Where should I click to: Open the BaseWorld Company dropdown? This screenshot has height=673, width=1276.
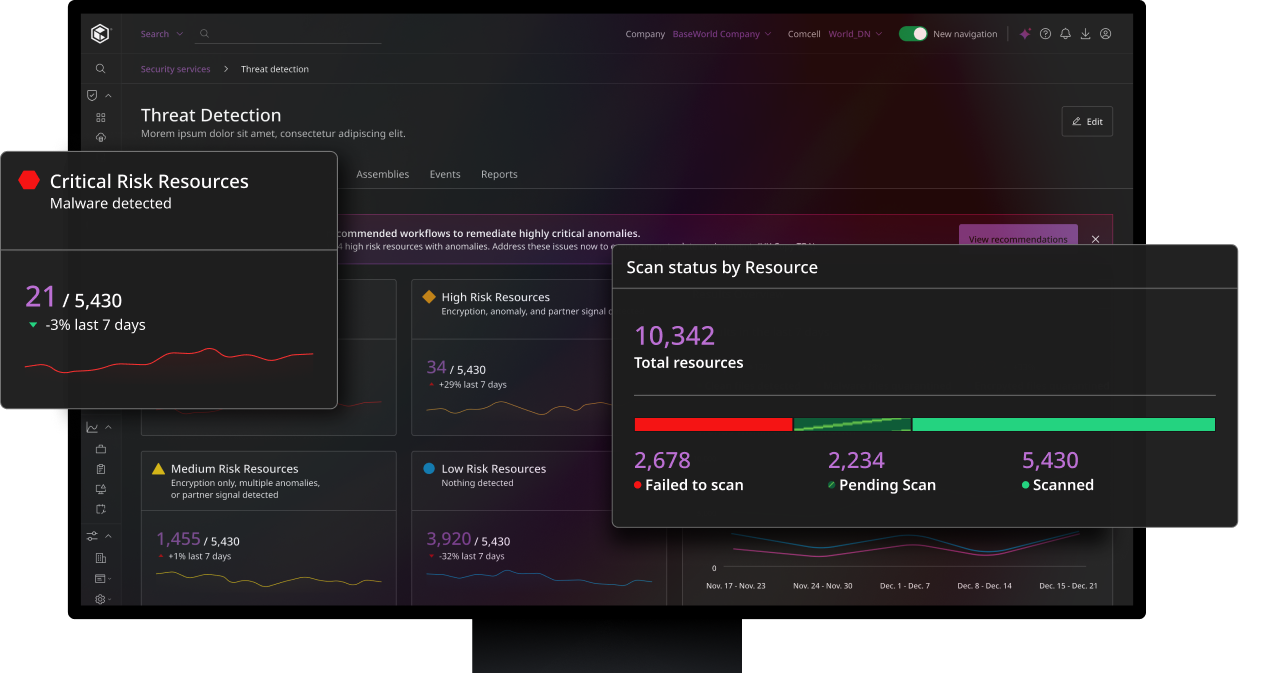[721, 34]
